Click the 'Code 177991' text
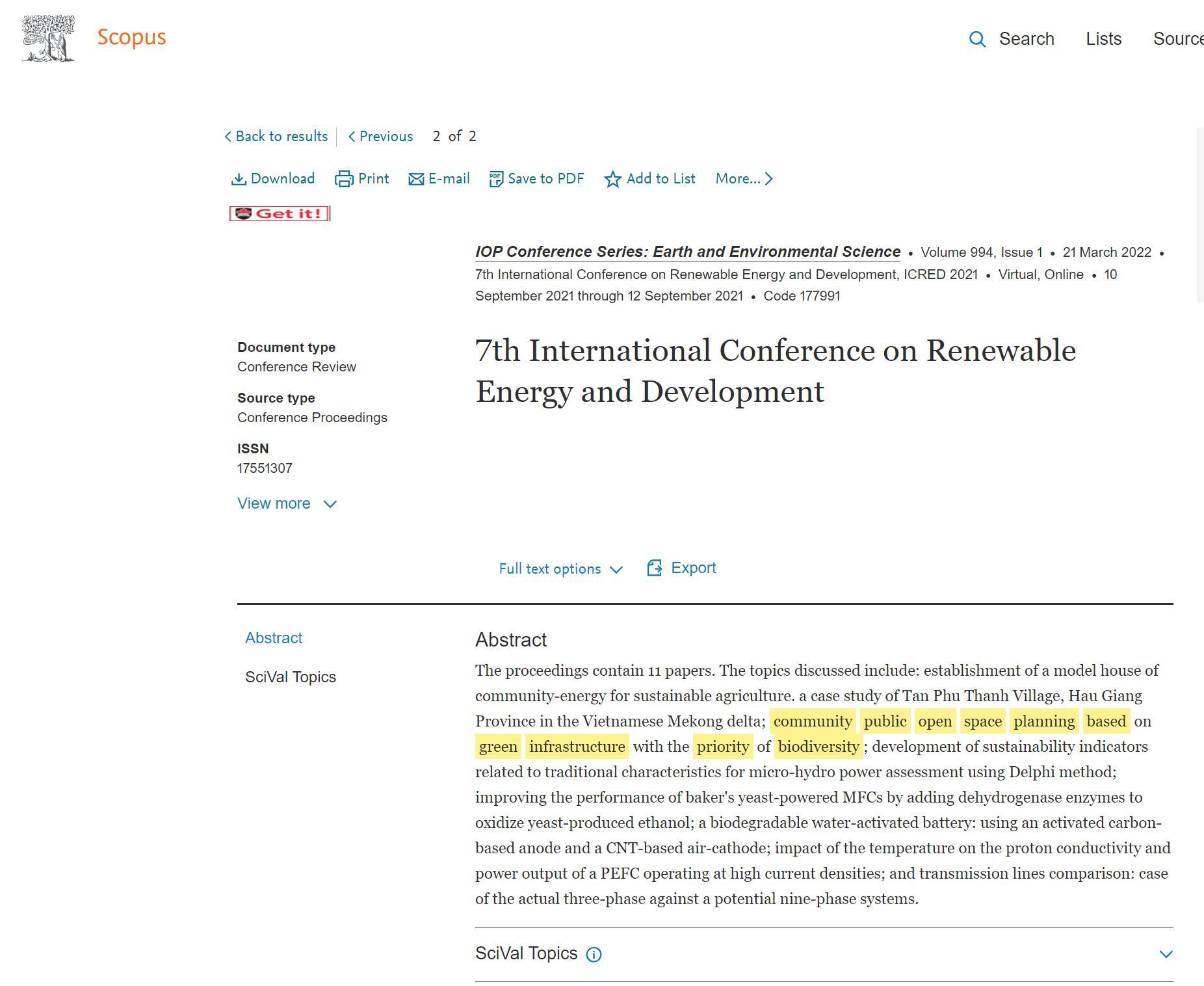The image size is (1204, 986). pos(802,296)
